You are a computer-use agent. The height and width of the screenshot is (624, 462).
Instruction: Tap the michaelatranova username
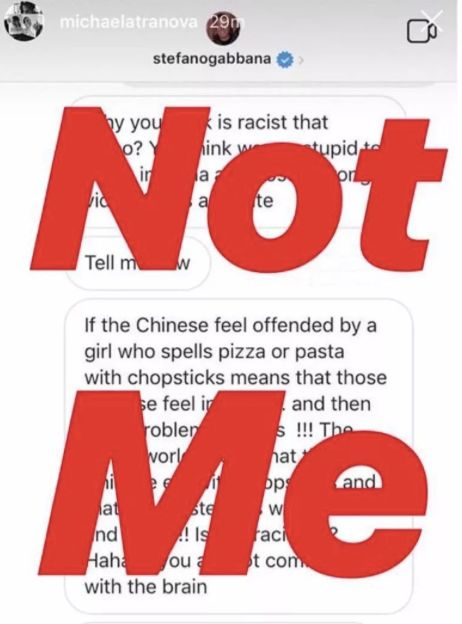(128, 22)
